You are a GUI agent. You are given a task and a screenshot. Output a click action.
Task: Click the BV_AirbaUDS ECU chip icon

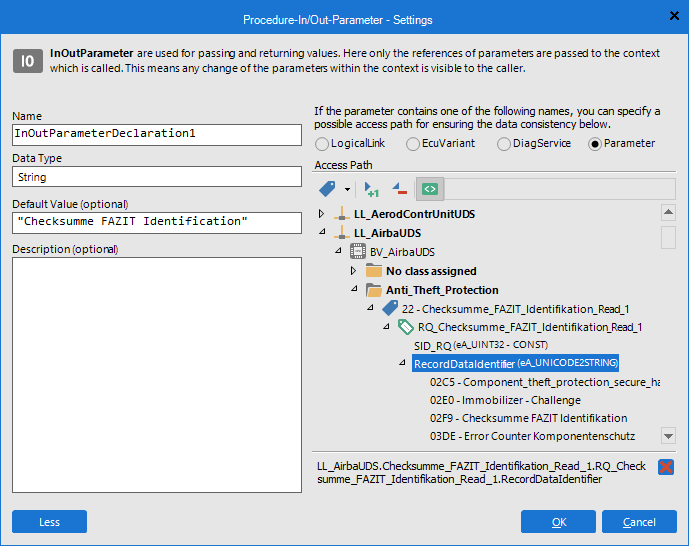point(357,252)
